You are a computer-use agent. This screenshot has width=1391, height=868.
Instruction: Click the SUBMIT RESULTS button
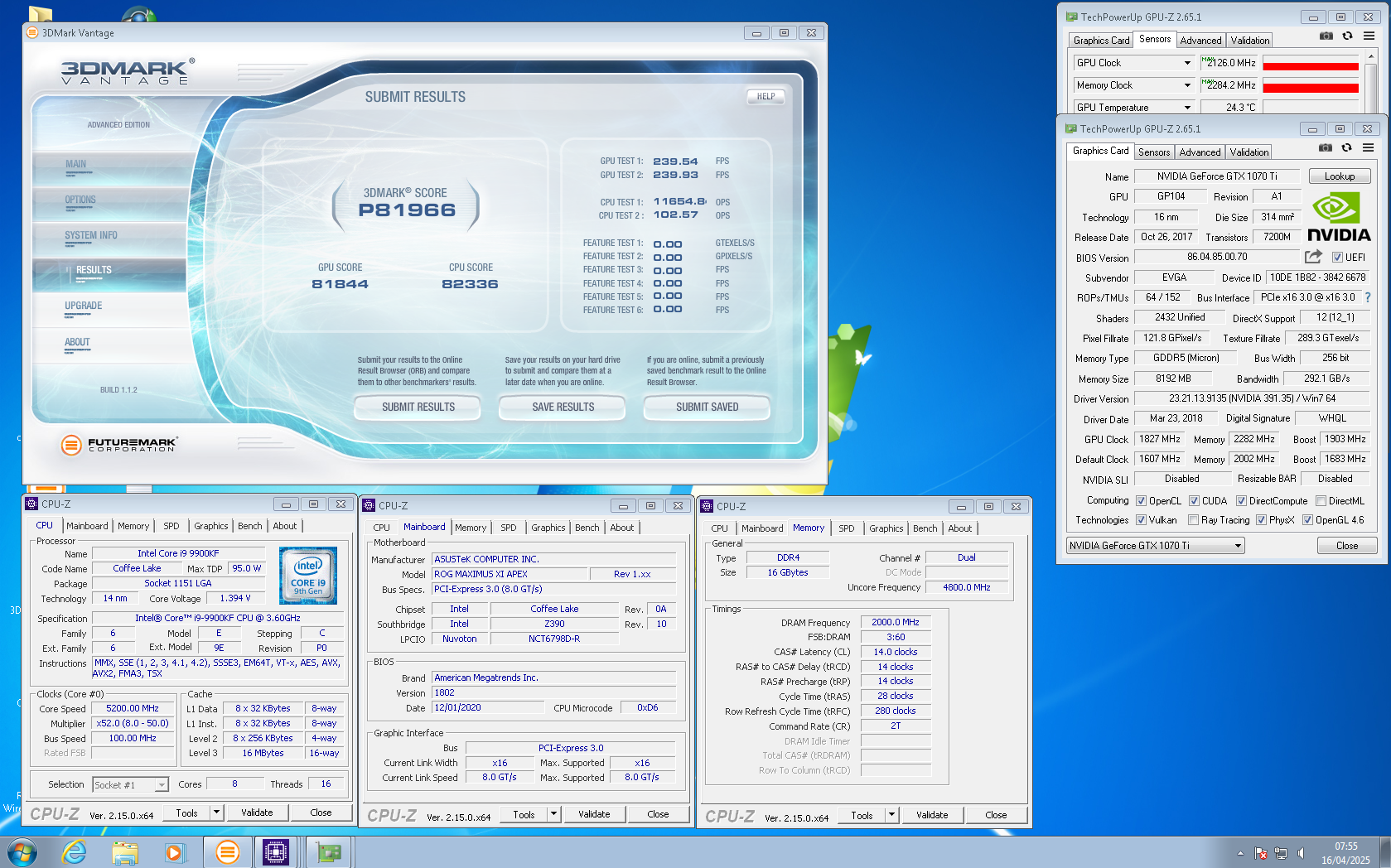click(418, 407)
